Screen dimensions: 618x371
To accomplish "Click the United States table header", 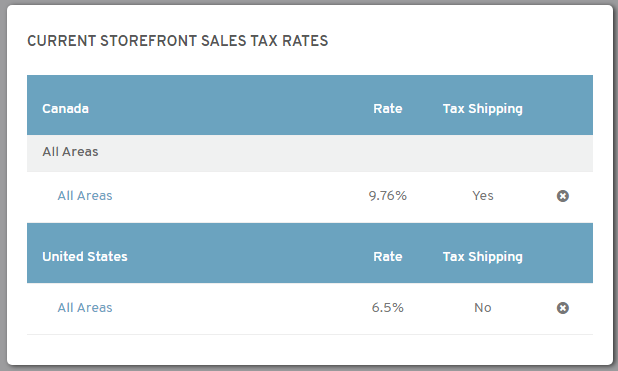I will (x=310, y=253).
